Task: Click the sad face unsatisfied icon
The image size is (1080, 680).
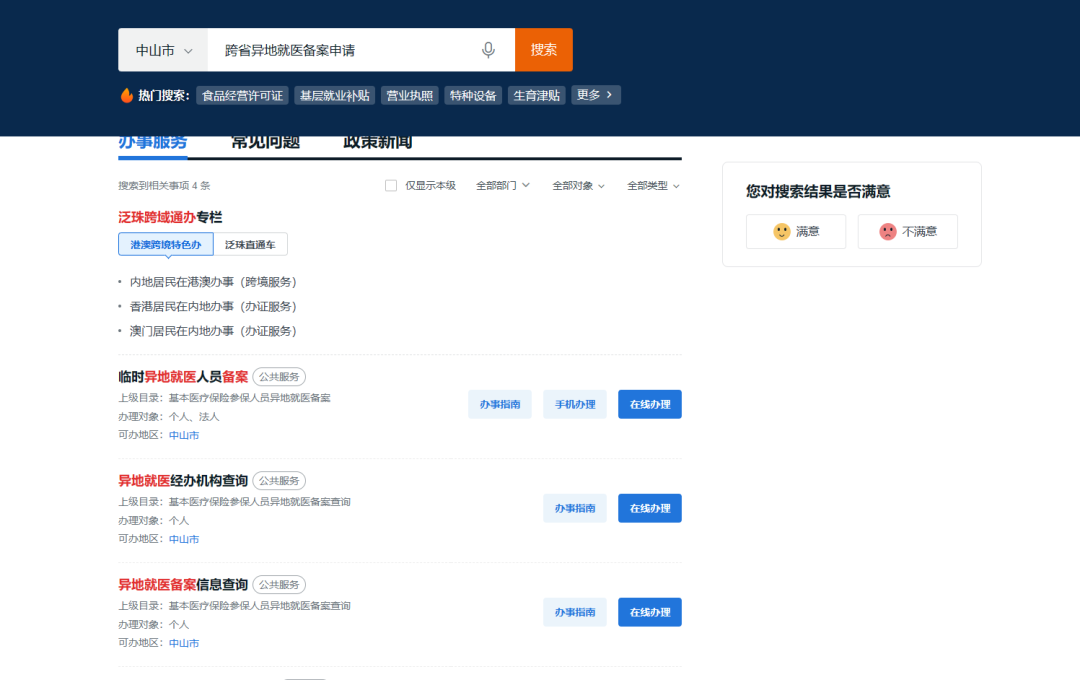Action: pyautogui.click(x=888, y=231)
